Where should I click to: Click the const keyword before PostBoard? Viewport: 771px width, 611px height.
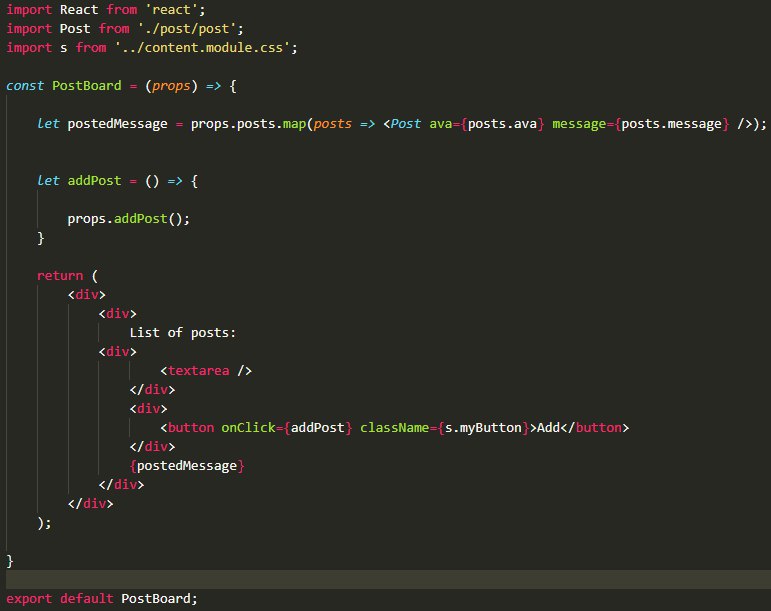(x=25, y=86)
